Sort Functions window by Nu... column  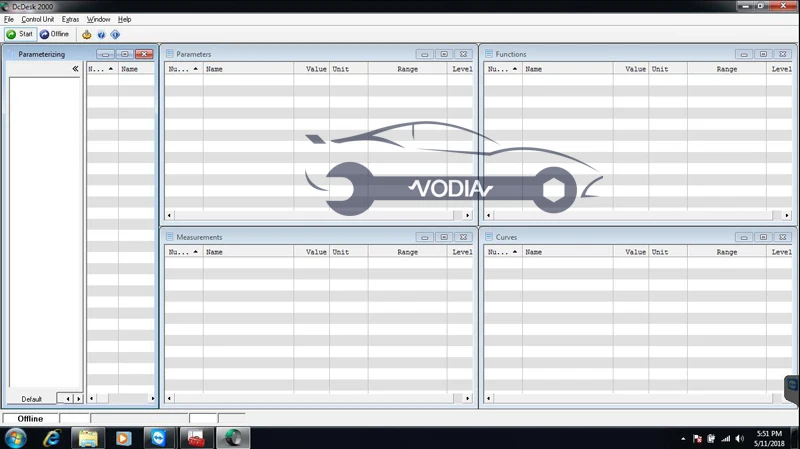[503, 69]
